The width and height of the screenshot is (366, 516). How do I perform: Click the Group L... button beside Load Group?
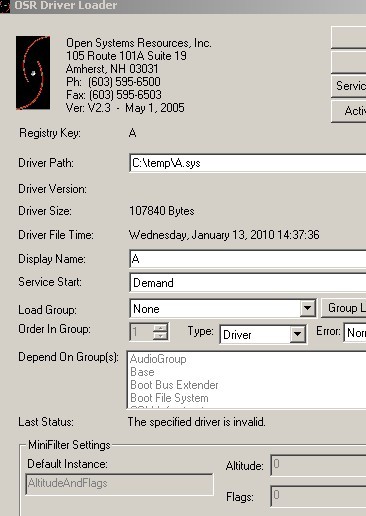(x=344, y=308)
